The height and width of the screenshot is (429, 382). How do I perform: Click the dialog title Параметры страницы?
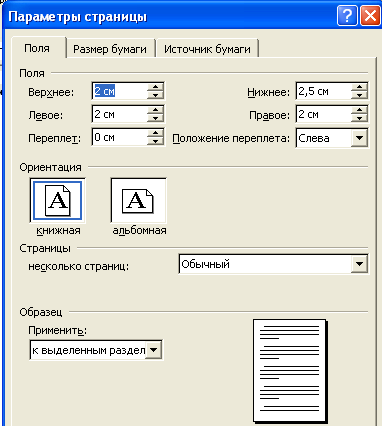tap(77, 17)
